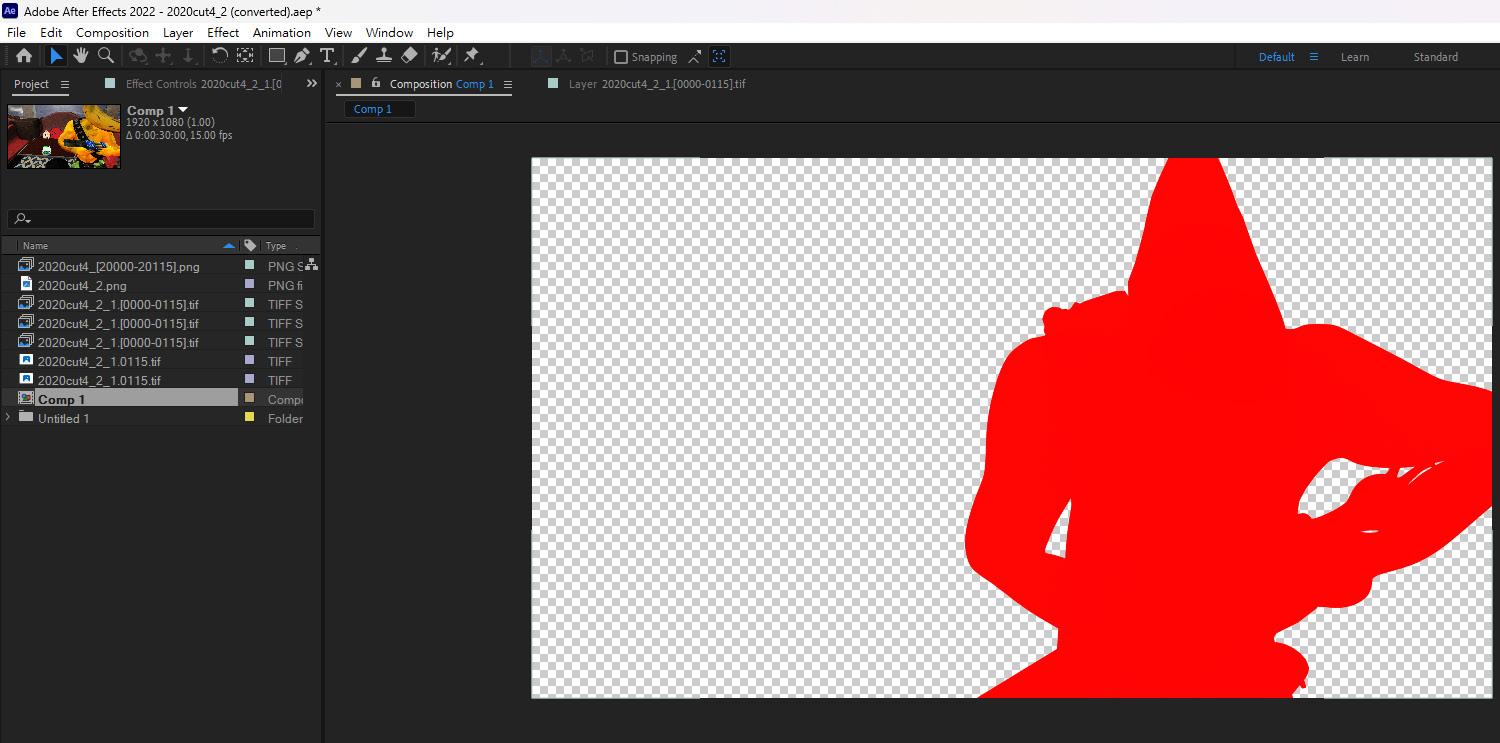This screenshot has height=743, width=1500.
Task: Click the file icon beside 2020cut4_2.png
Action: pyautogui.click(x=26, y=285)
